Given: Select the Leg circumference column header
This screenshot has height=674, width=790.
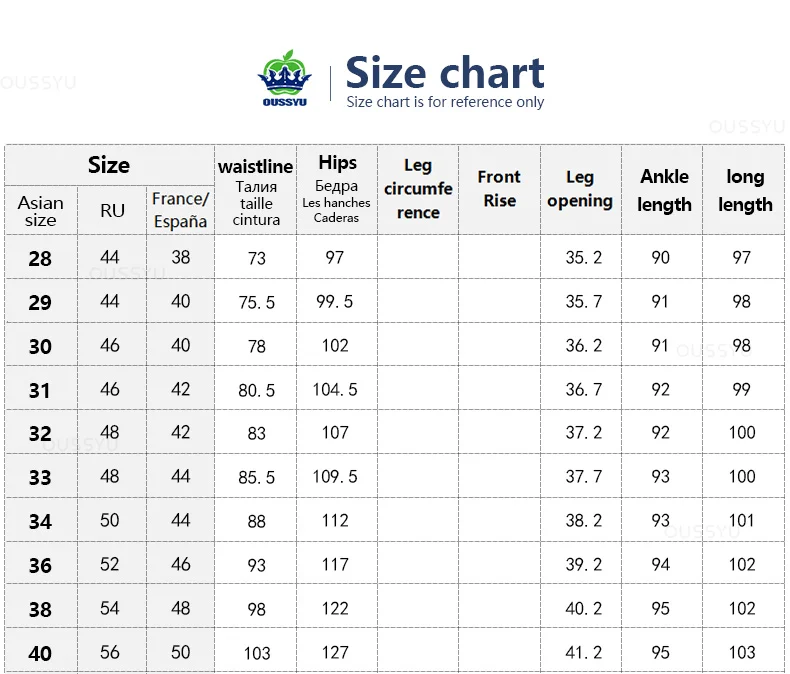Looking at the screenshot, I should click(x=418, y=189).
